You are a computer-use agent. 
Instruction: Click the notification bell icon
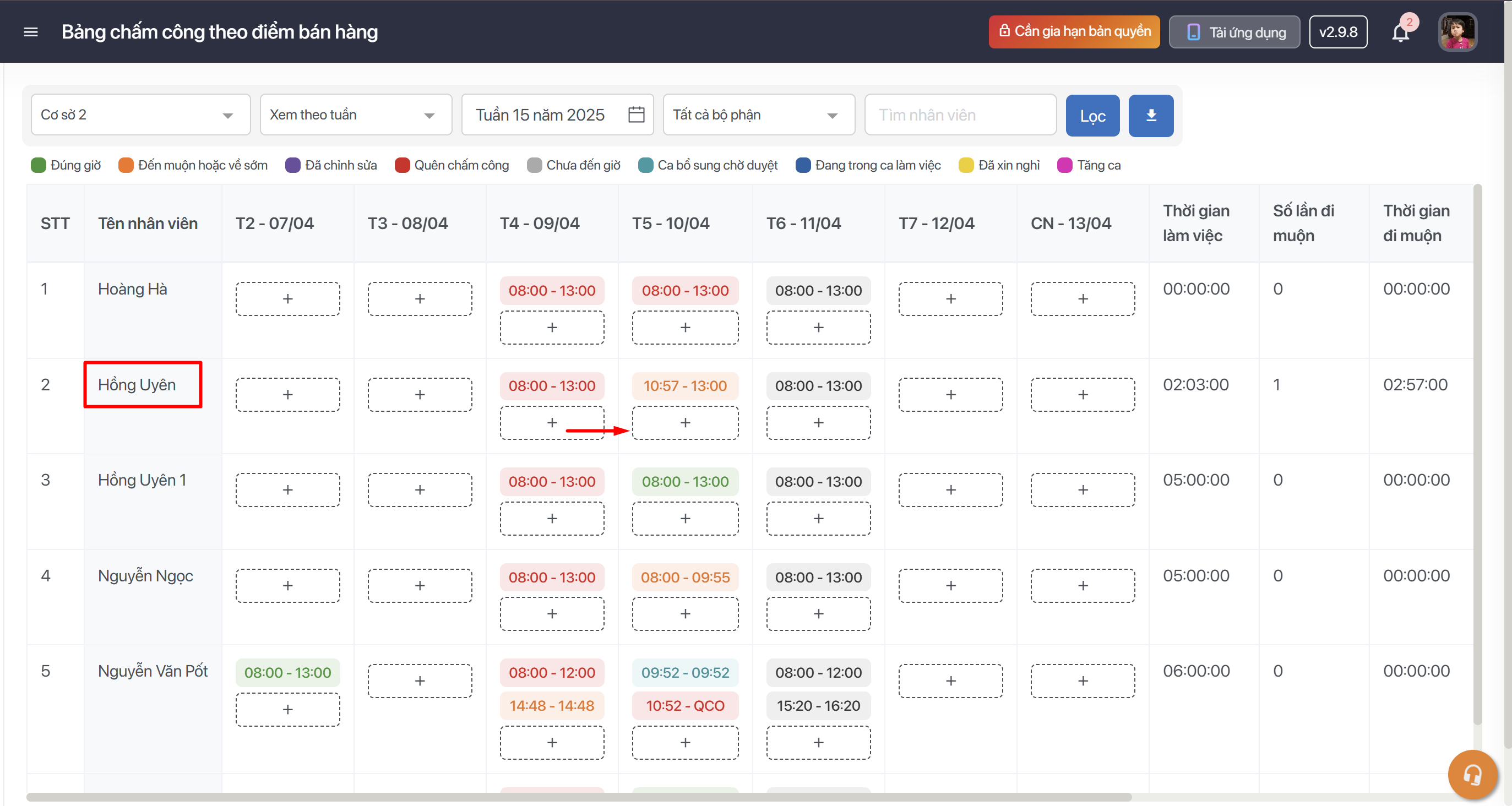[x=1400, y=32]
